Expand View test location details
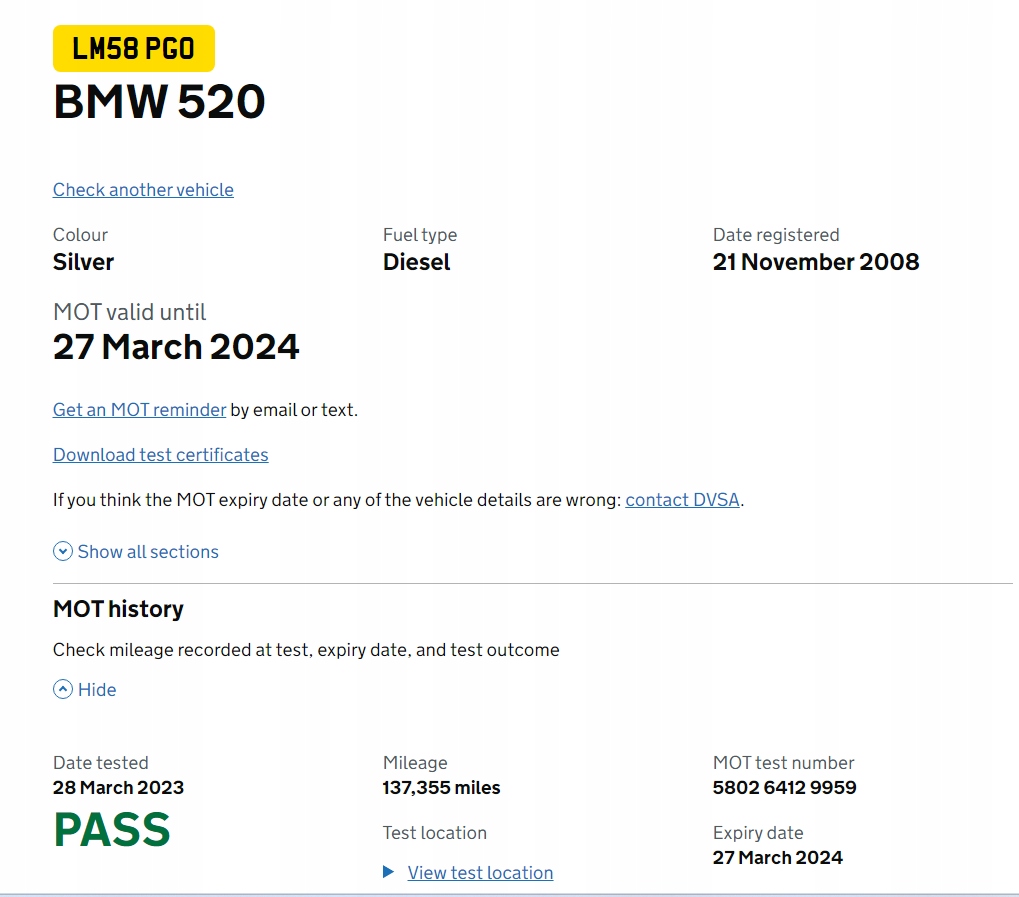Screen dimensions: 1019x897 [x=480, y=873]
